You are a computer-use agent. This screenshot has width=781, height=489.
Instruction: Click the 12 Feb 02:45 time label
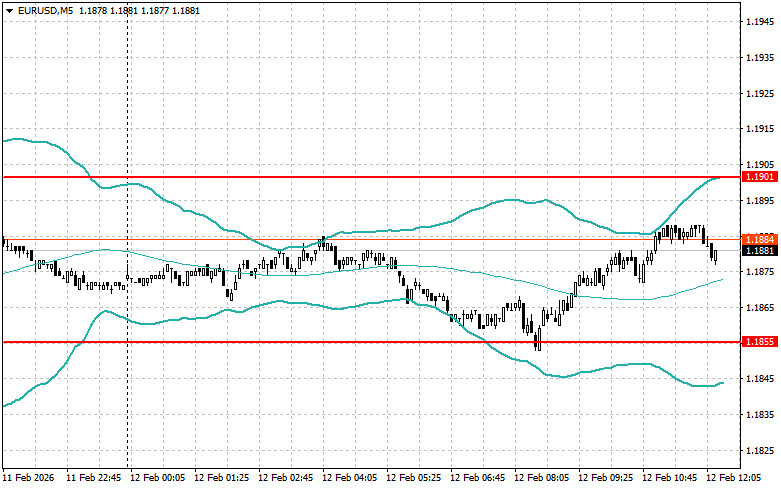(x=286, y=478)
